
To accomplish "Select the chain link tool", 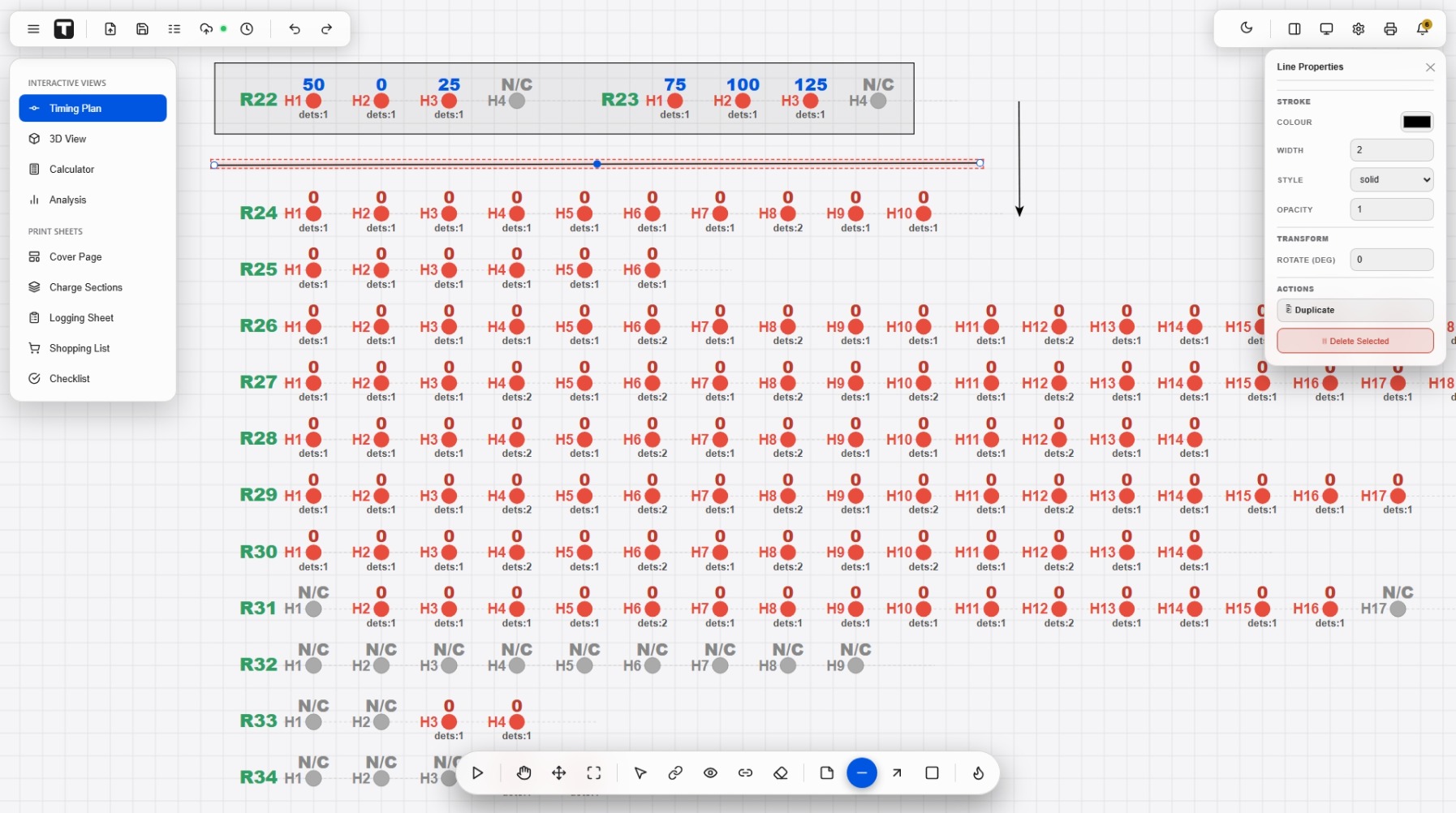I will pyautogui.click(x=675, y=773).
